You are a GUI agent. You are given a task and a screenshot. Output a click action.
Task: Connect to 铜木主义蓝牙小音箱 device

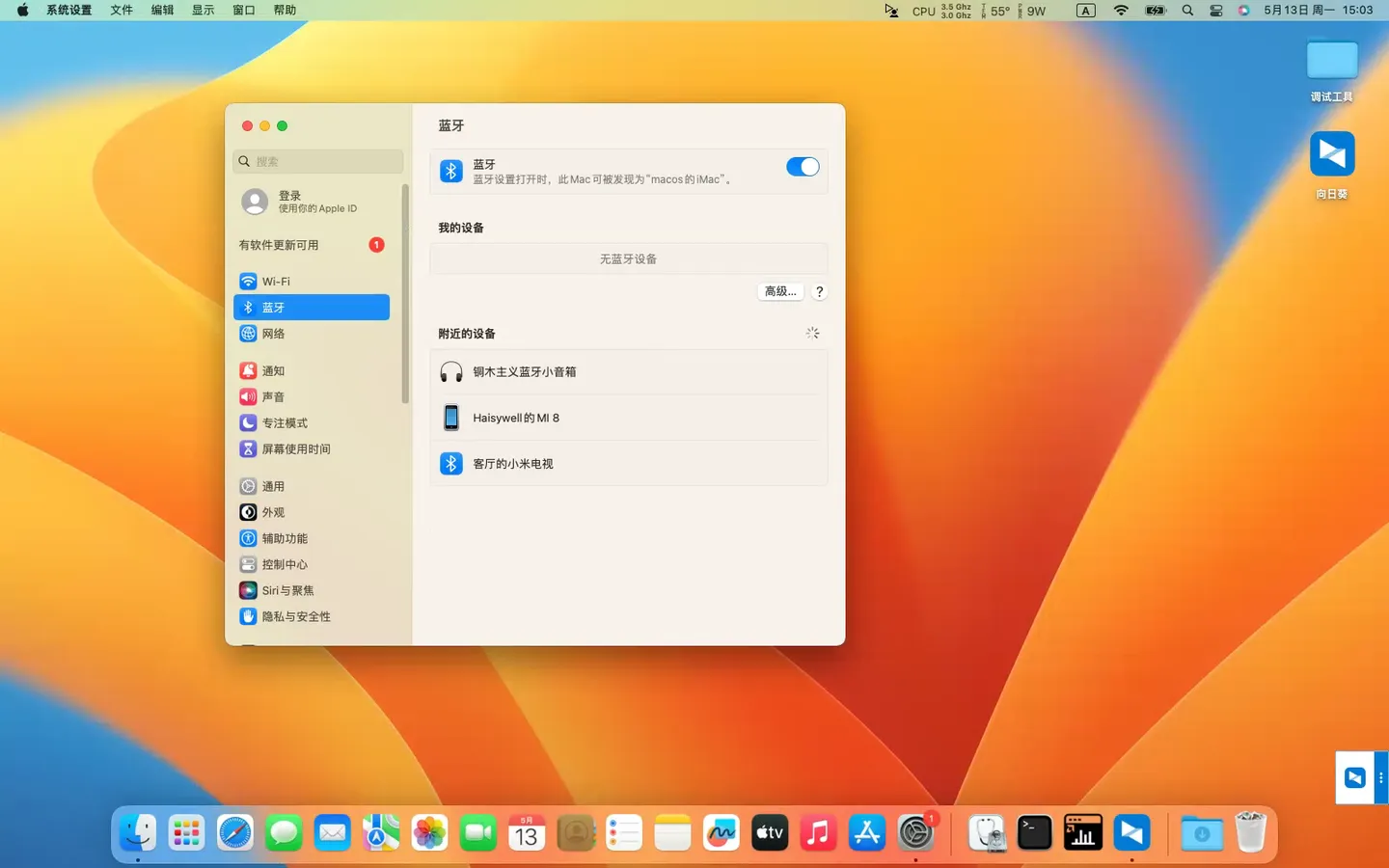pyautogui.click(x=525, y=371)
